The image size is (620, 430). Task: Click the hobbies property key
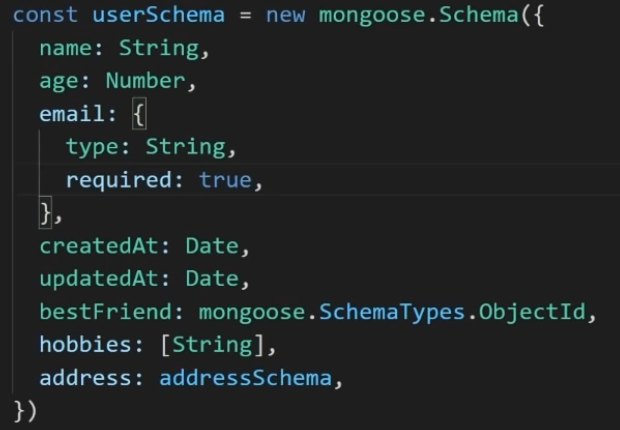click(x=85, y=345)
